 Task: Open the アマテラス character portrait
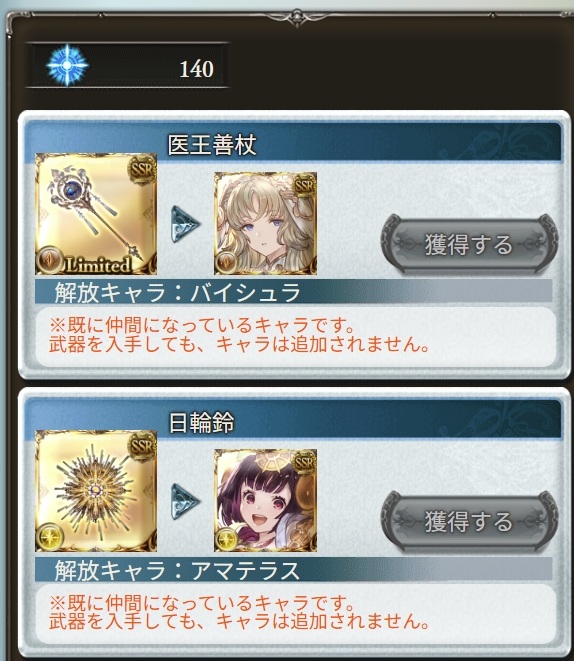[266, 500]
